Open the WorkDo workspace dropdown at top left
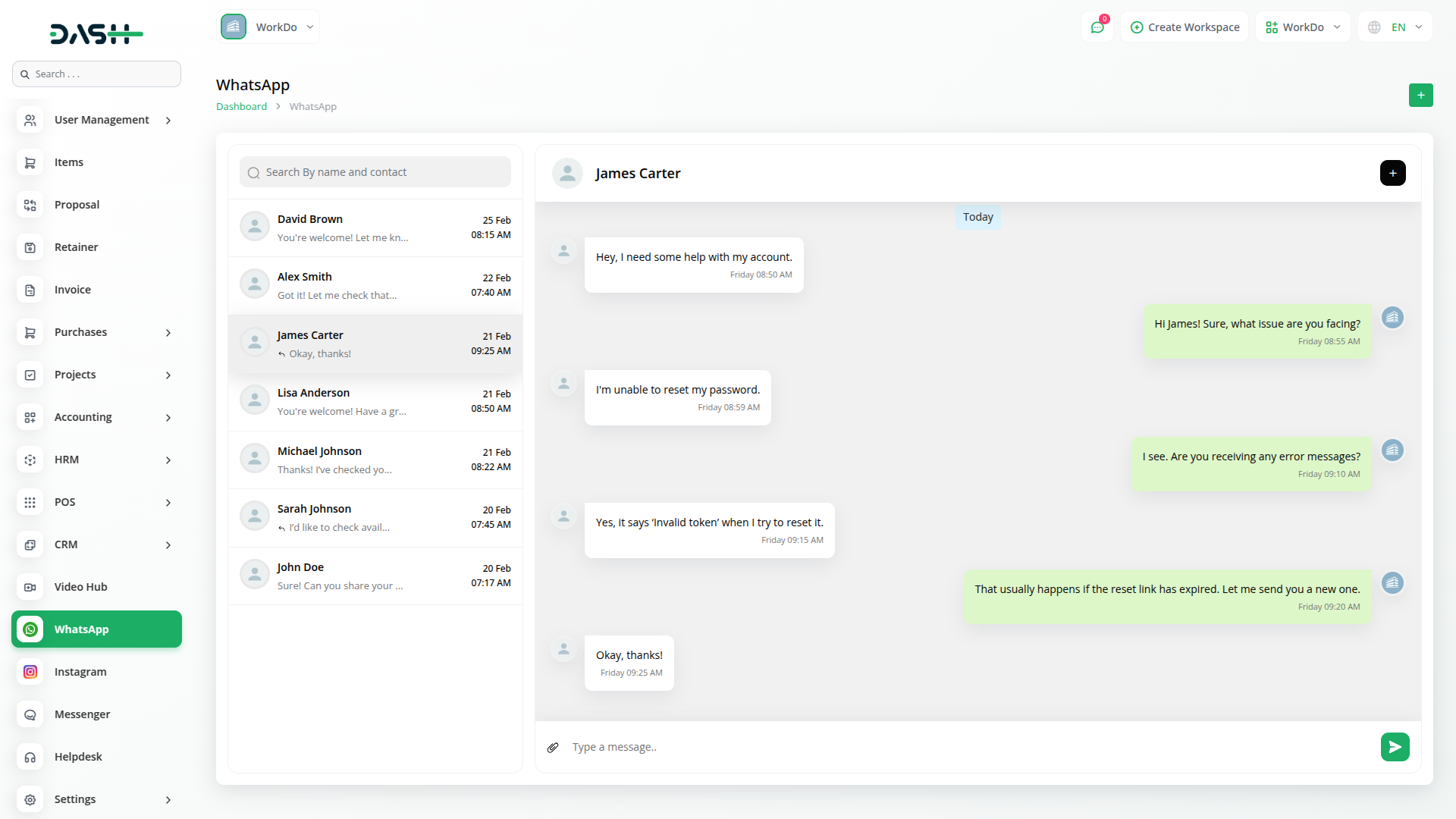Screen dimensions: 1456x819 [x=268, y=27]
